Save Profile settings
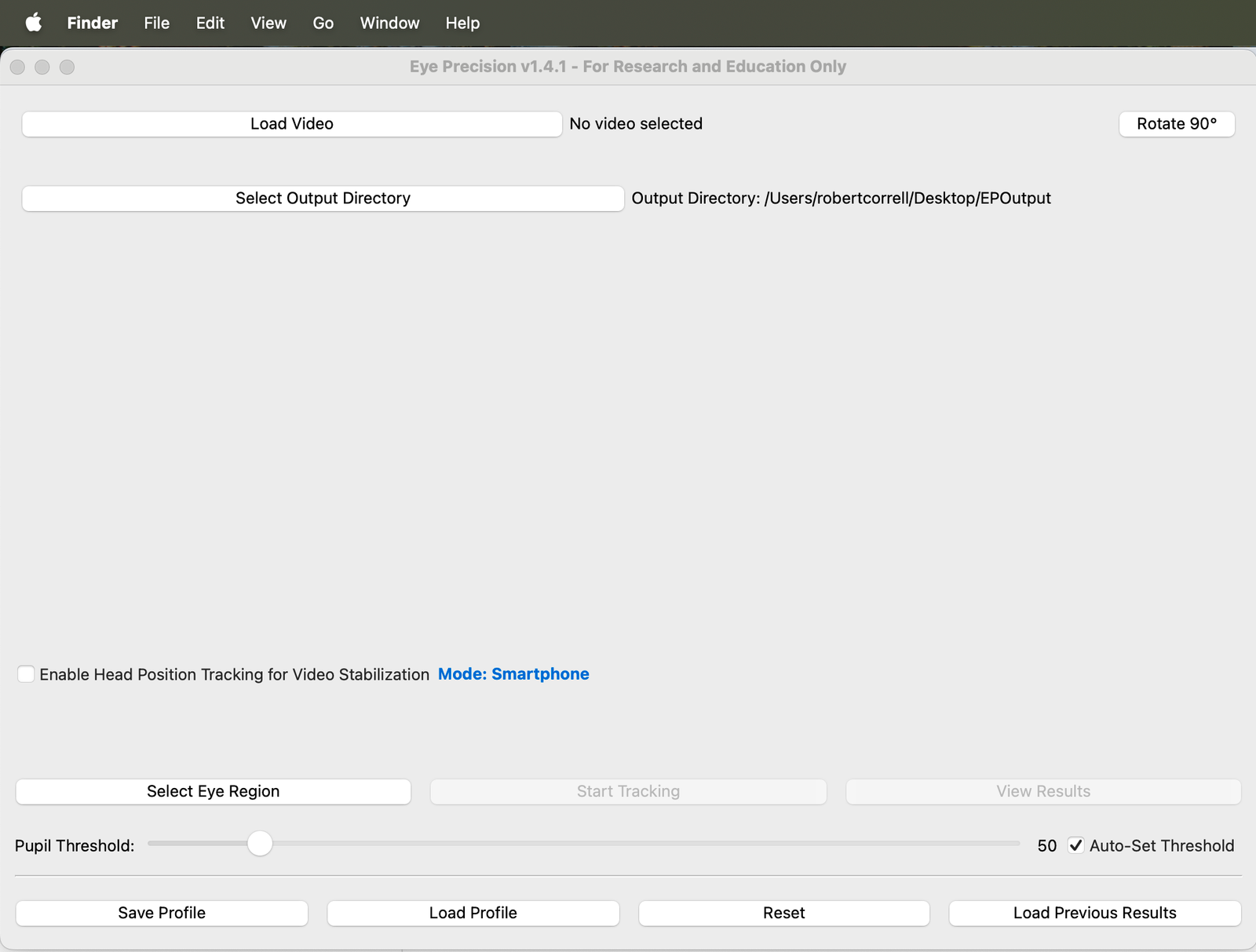The image size is (1256, 952). [x=162, y=913]
